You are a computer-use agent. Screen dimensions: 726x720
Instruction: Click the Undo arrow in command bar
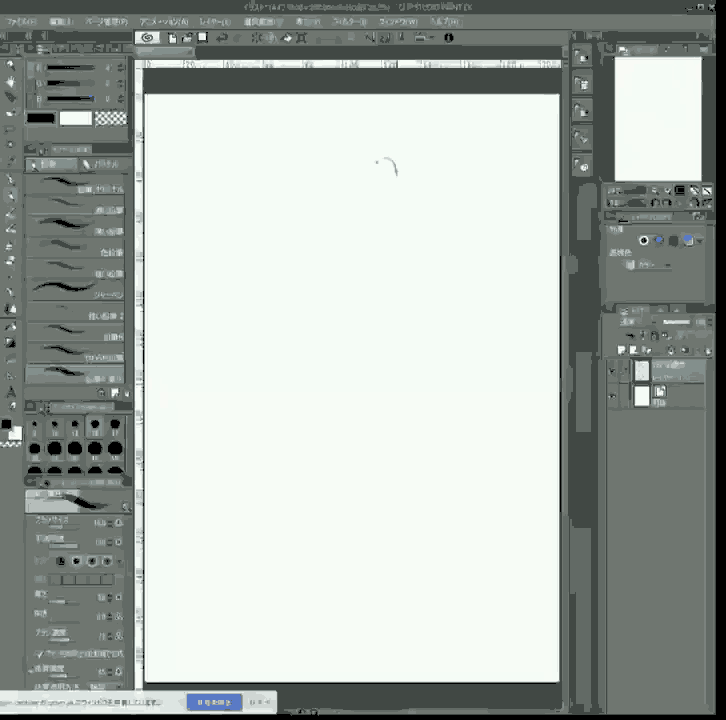(x=222, y=38)
